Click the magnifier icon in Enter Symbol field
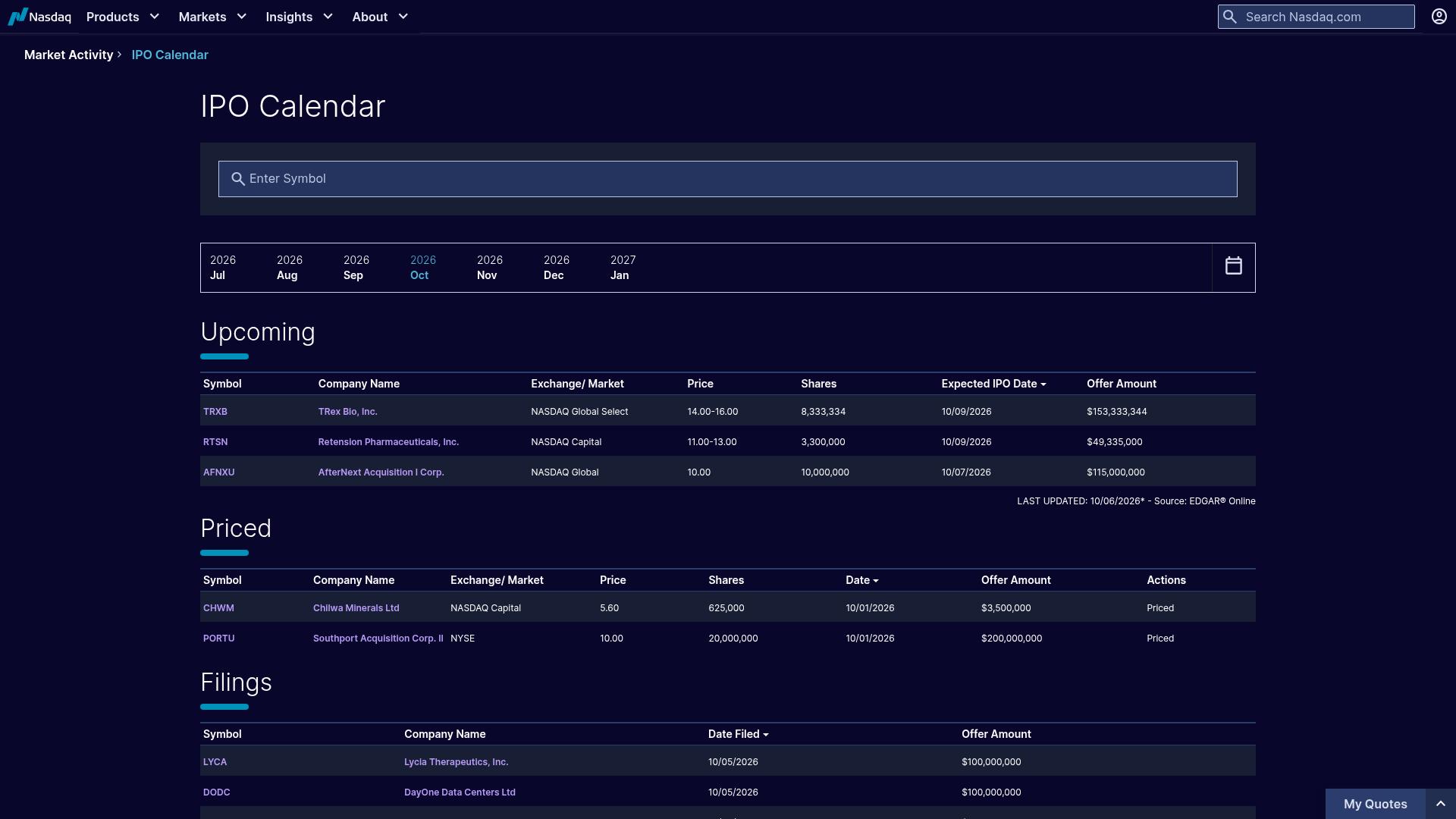 click(237, 179)
